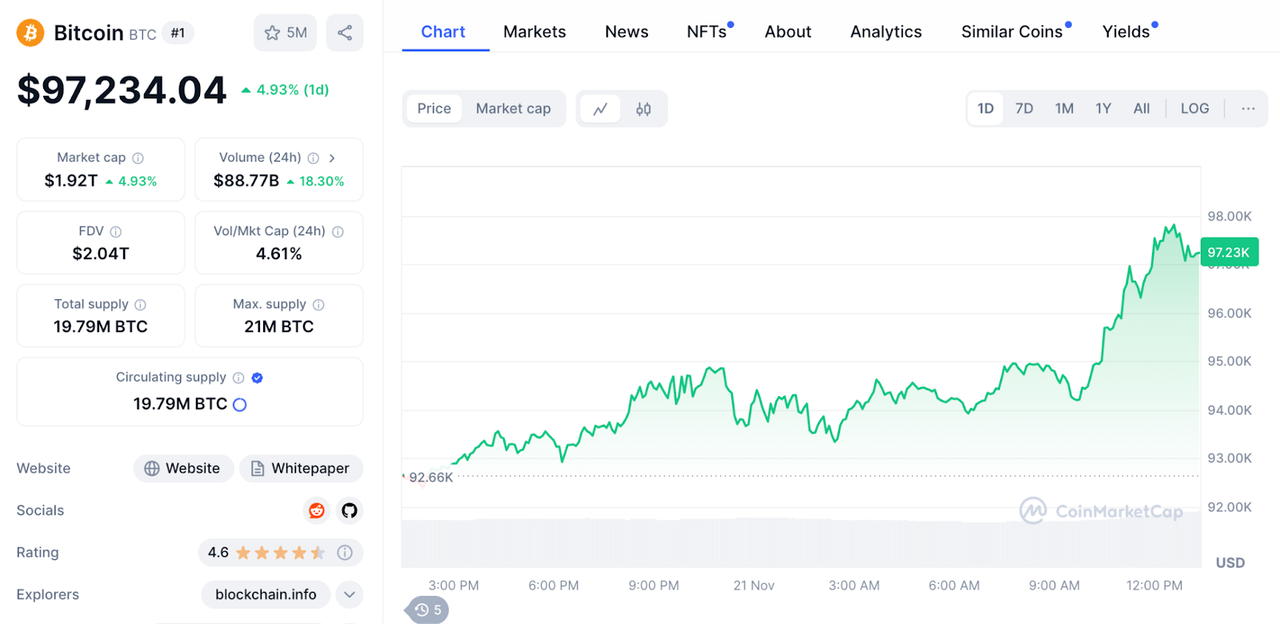Image resolution: width=1280 pixels, height=624 pixels.
Task: Click the Market cap info icon
Action: point(138,158)
